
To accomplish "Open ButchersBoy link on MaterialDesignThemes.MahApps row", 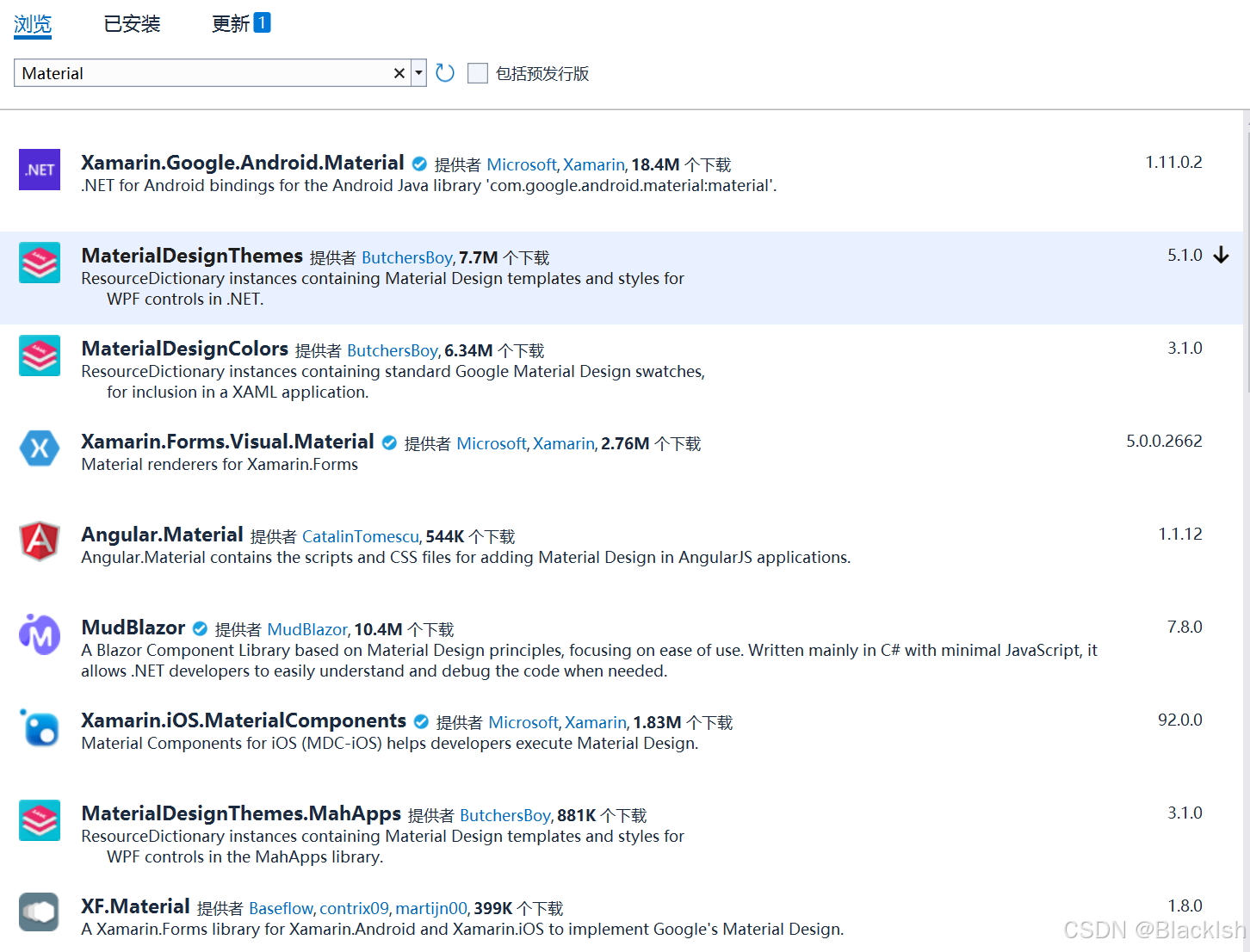I will [504, 815].
